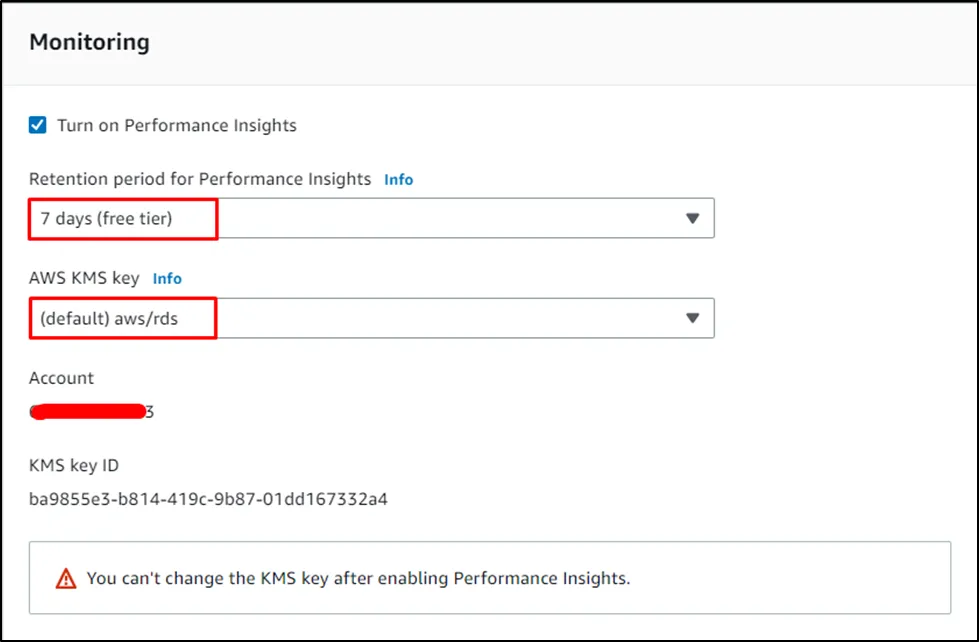
Task: Click the "Retention period for Performance Insights" label
Action: tap(200, 179)
